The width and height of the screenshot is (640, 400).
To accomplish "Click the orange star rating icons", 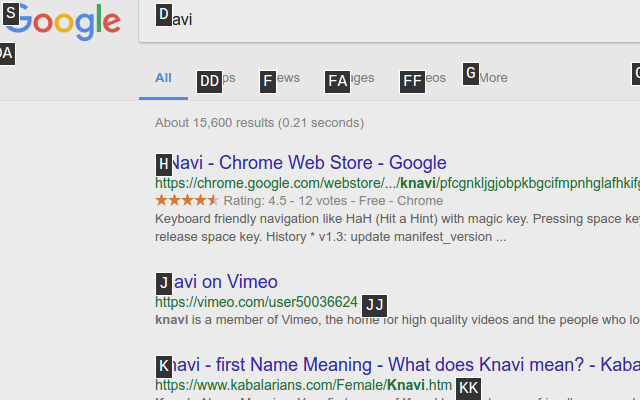I will pyautogui.click(x=187, y=200).
